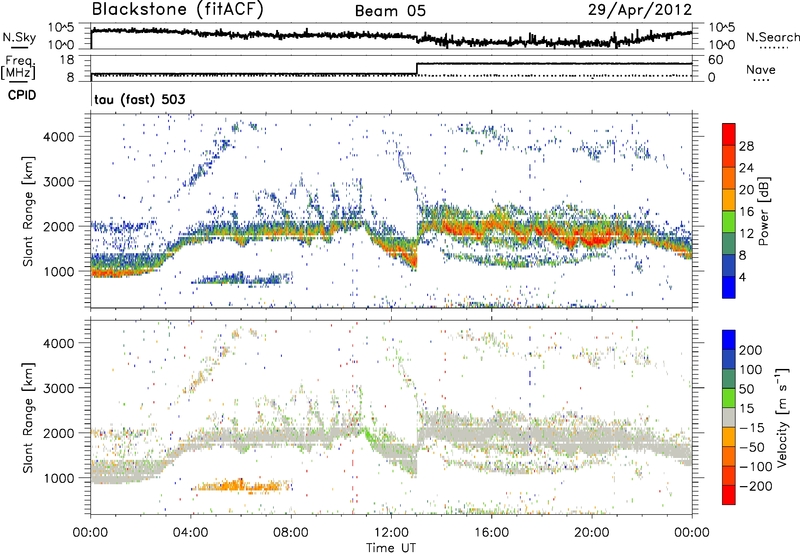Click the '20:00' time axis tick label
Viewport: 800px width, 554px height.
pyautogui.click(x=591, y=533)
